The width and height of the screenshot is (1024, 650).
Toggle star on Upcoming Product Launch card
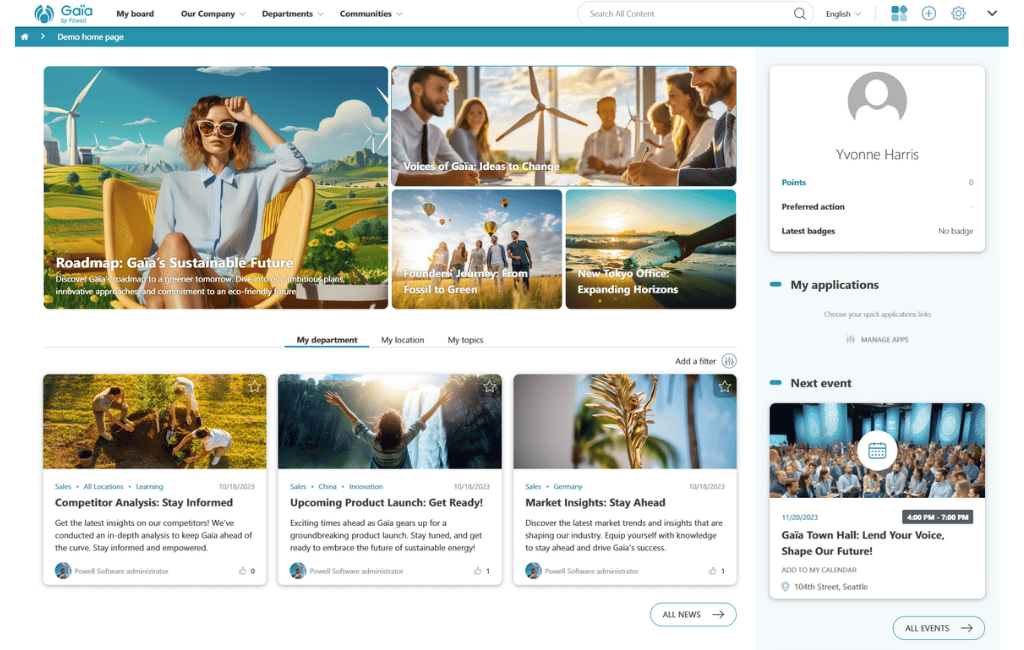click(x=489, y=386)
